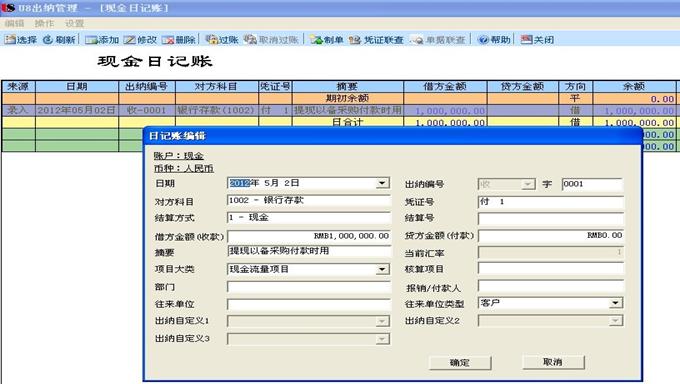
Task: Click the 当前汇率 field
Action: pos(551,252)
